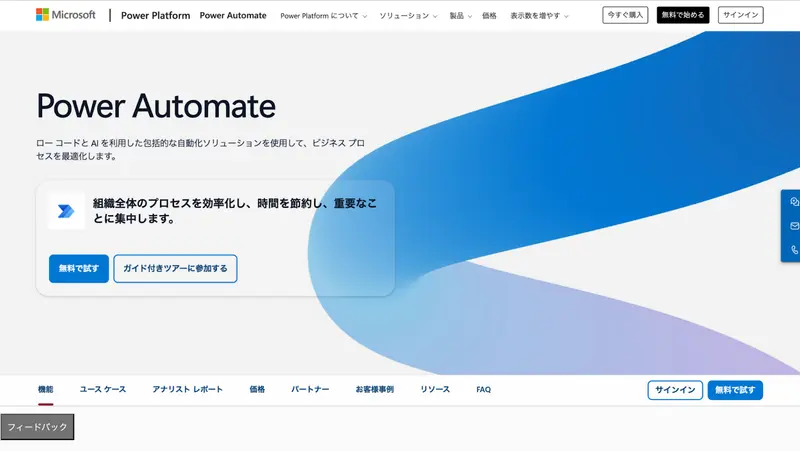Open 価格 in the top navigation
This screenshot has height=451, width=800.
point(489,16)
